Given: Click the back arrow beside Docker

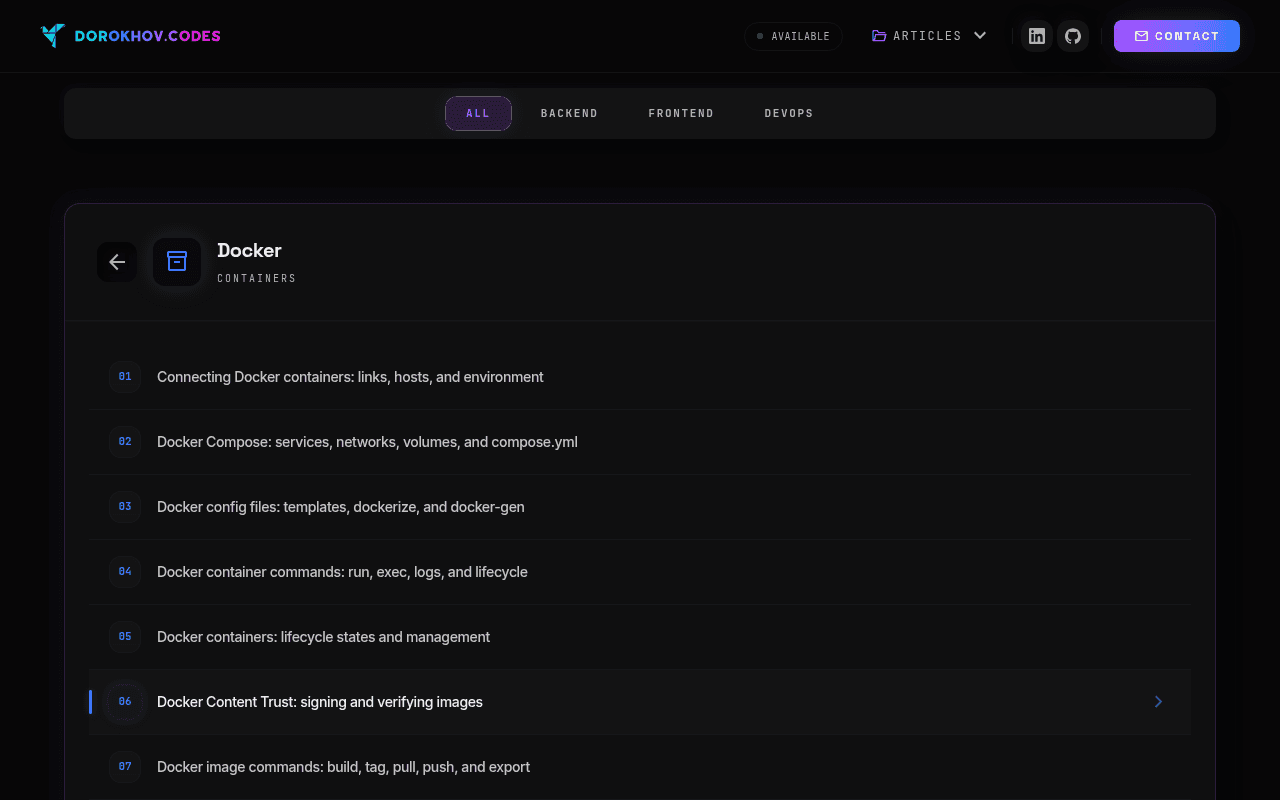Looking at the screenshot, I should click(117, 262).
